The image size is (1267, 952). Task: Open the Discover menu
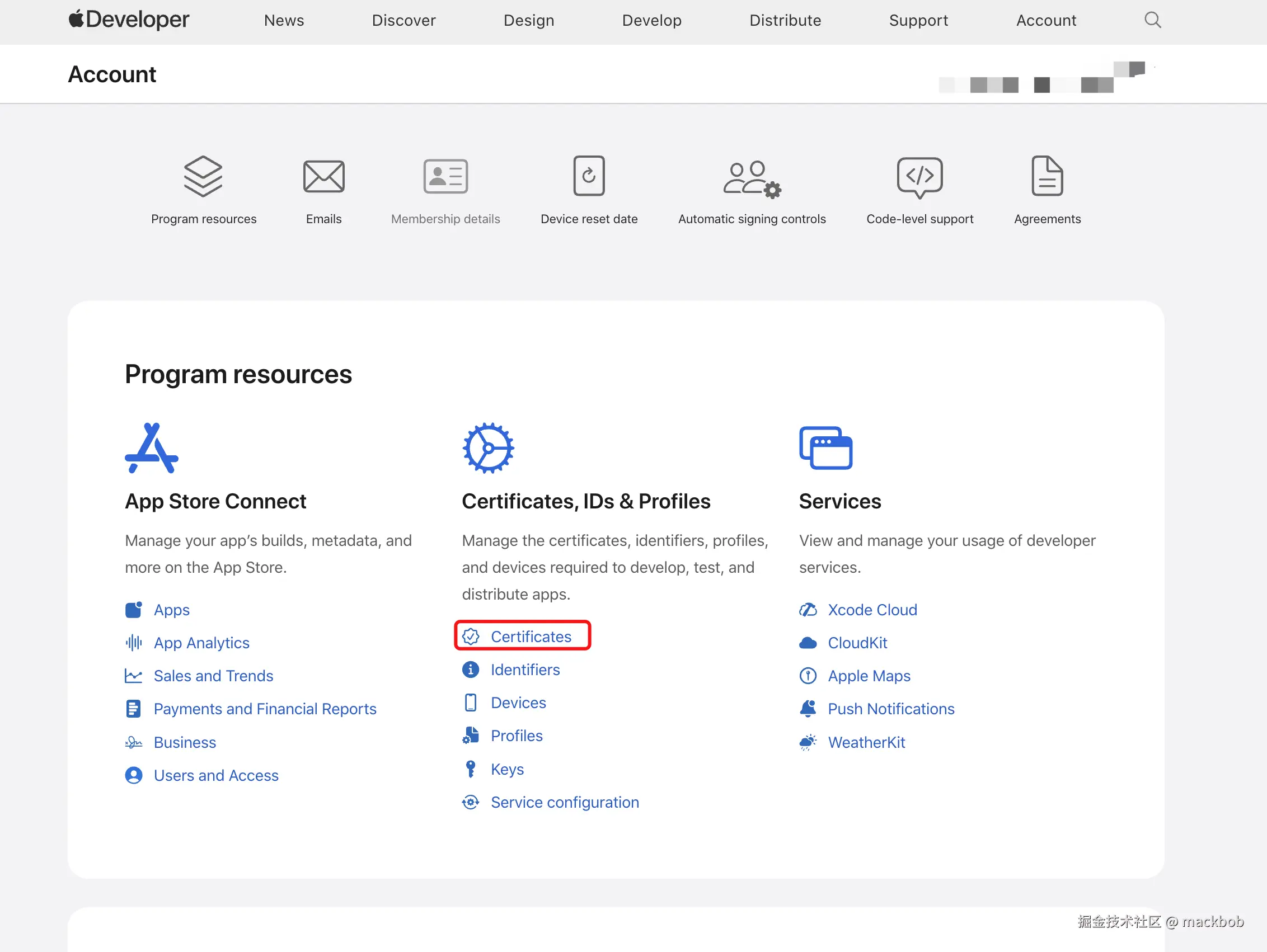[404, 21]
